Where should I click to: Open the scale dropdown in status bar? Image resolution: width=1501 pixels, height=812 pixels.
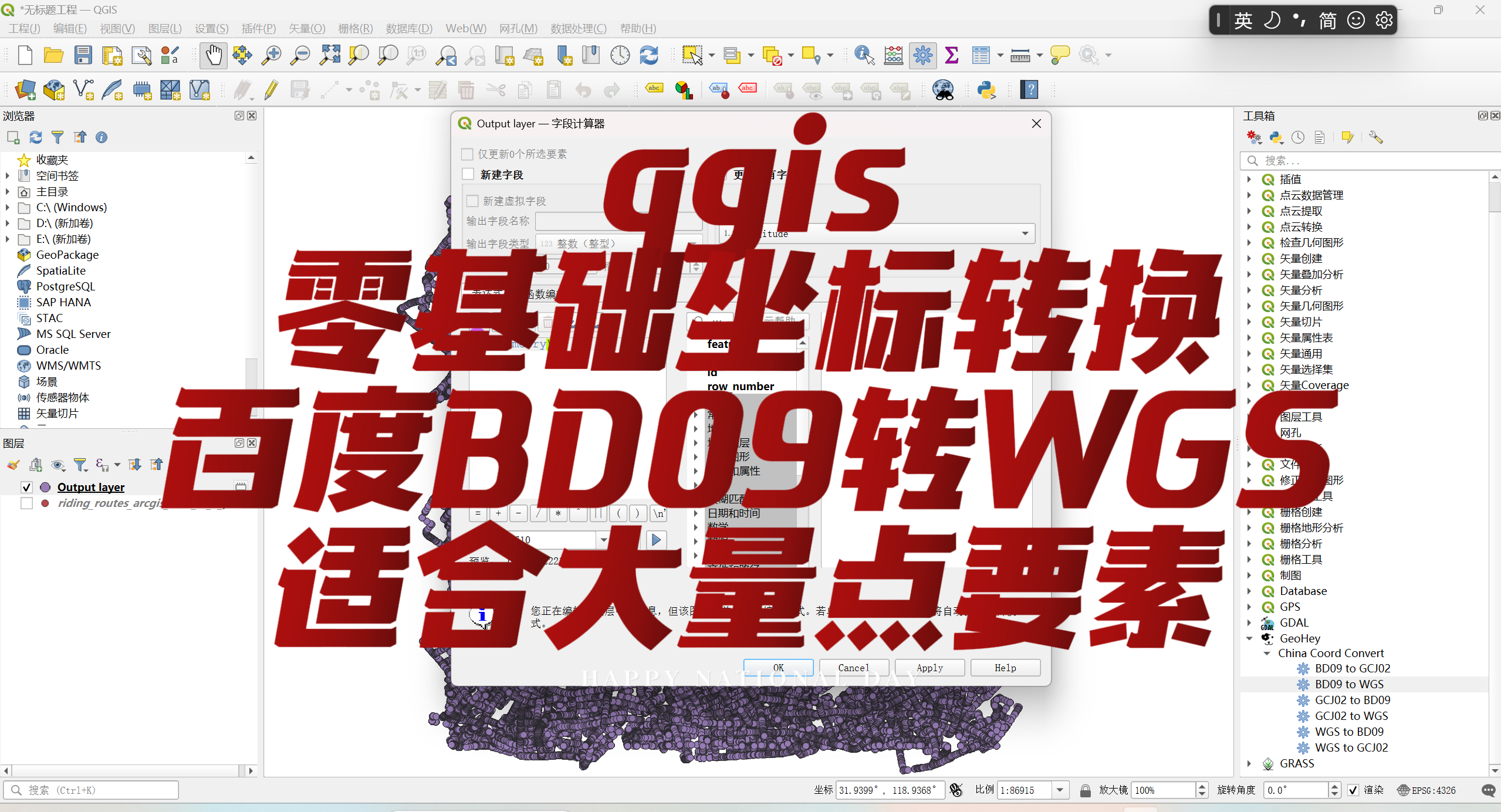click(x=1060, y=790)
